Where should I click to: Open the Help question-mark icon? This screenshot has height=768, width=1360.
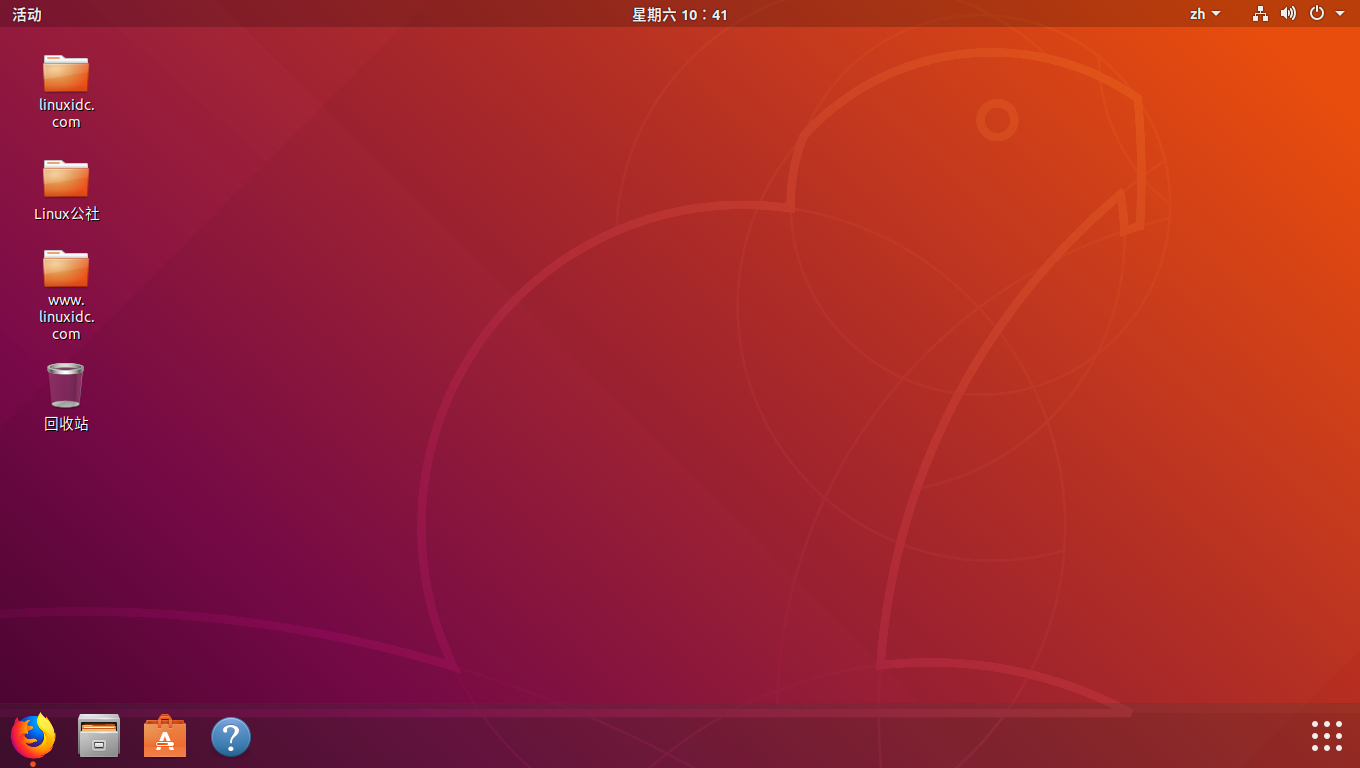point(231,737)
